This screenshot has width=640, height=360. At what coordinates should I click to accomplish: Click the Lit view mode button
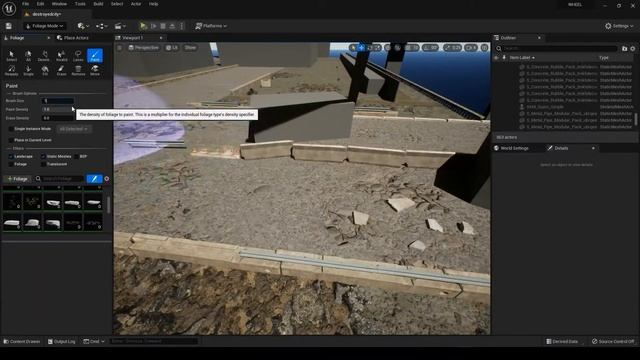[x=172, y=48]
